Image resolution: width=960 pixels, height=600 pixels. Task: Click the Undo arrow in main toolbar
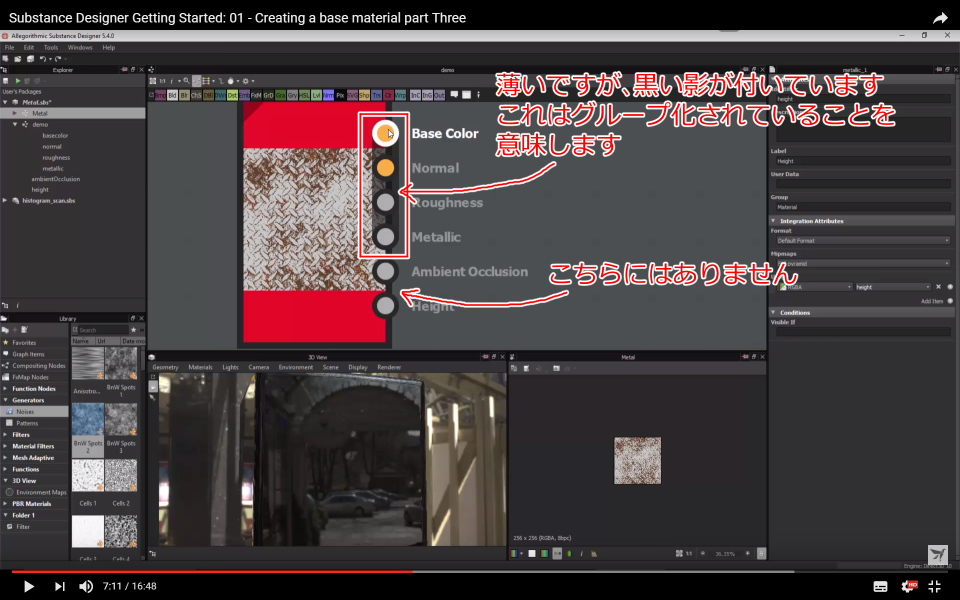tap(42, 59)
